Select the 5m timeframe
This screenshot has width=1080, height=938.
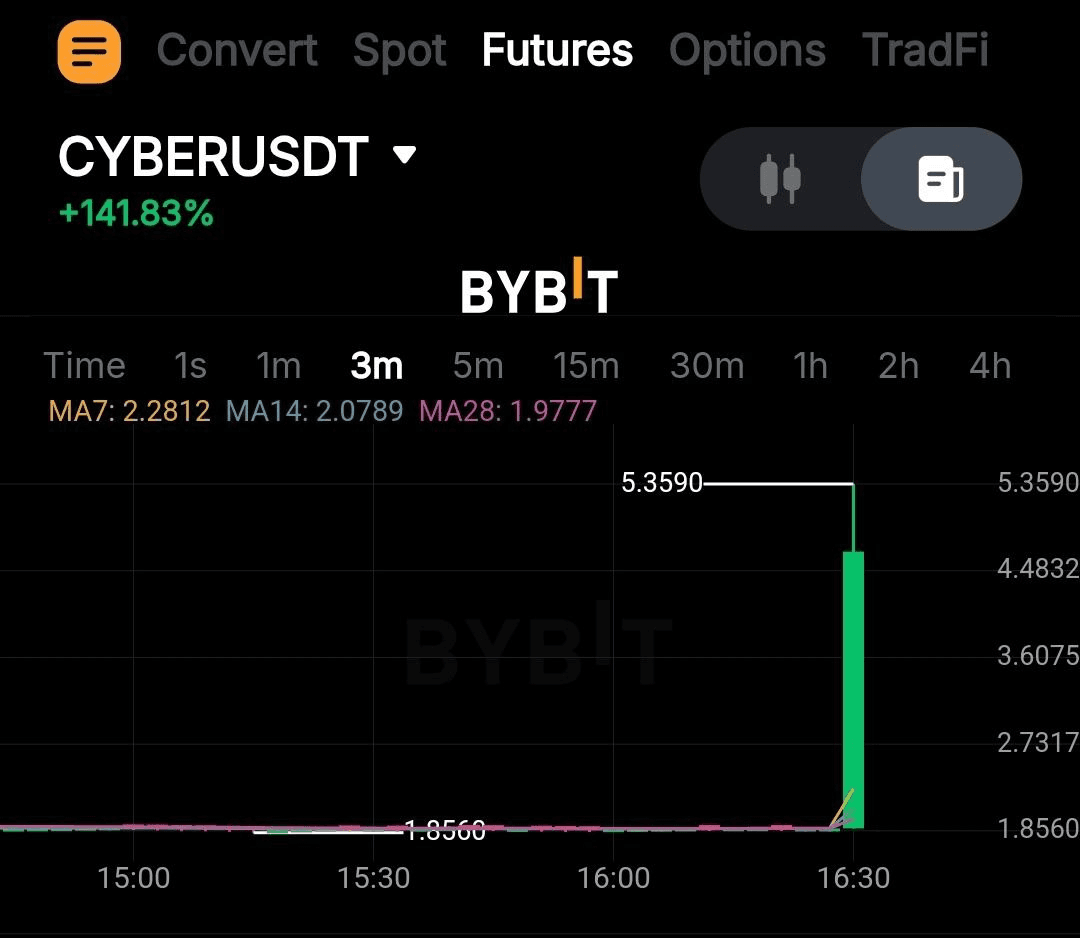point(478,365)
